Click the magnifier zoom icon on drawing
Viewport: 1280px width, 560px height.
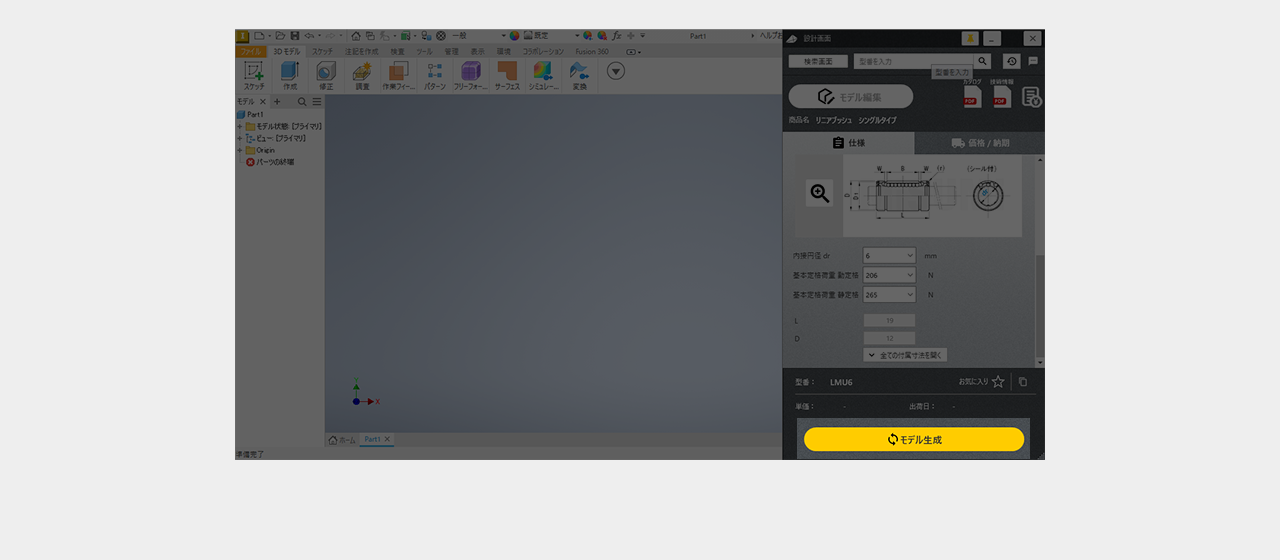(x=819, y=194)
